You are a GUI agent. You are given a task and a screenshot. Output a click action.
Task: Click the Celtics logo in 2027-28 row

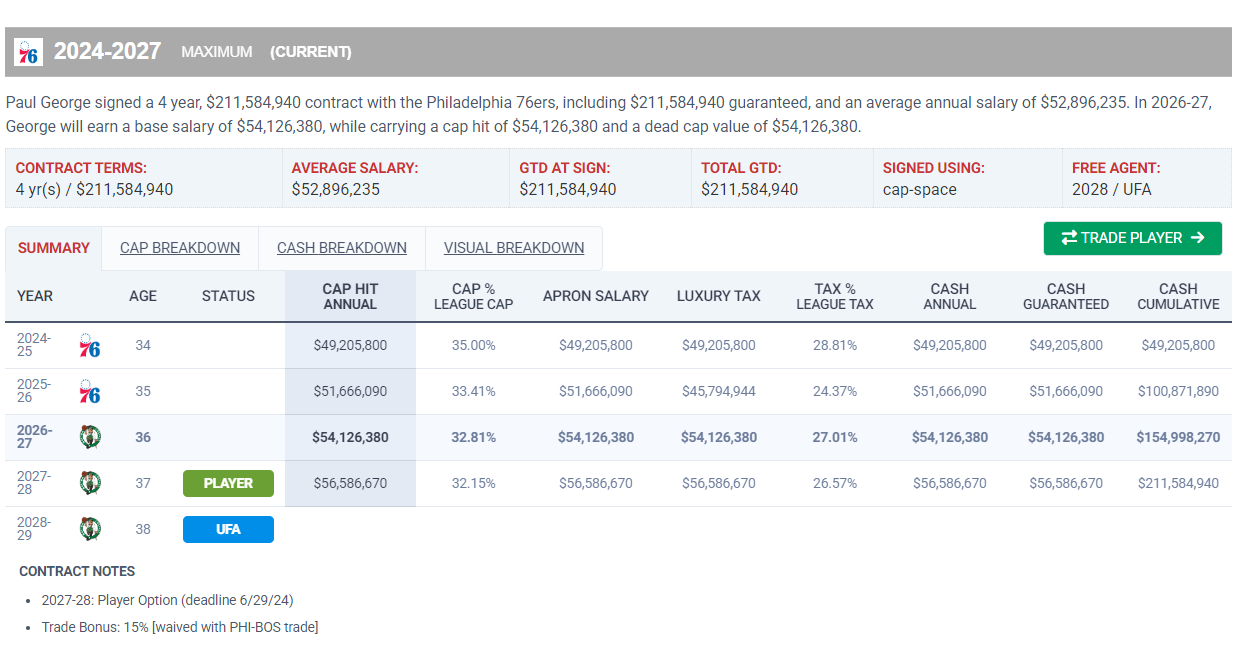pos(90,483)
